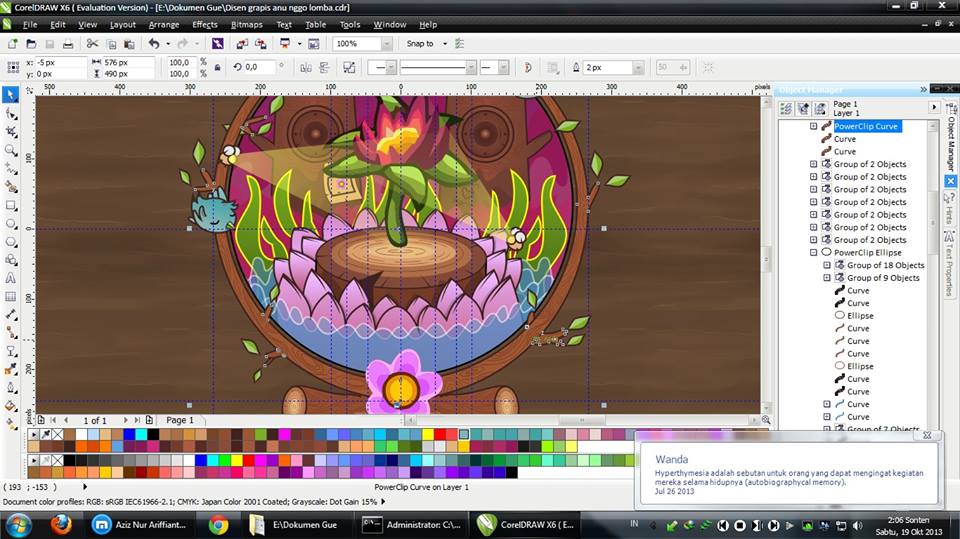Open the zoom level 100% dropdown
The height and width of the screenshot is (539, 960).
tap(386, 44)
